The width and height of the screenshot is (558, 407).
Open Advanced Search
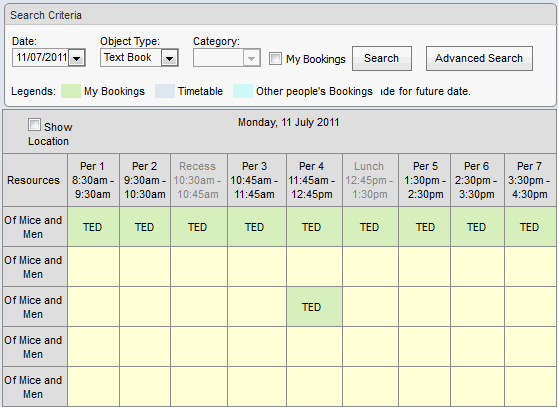(x=479, y=58)
